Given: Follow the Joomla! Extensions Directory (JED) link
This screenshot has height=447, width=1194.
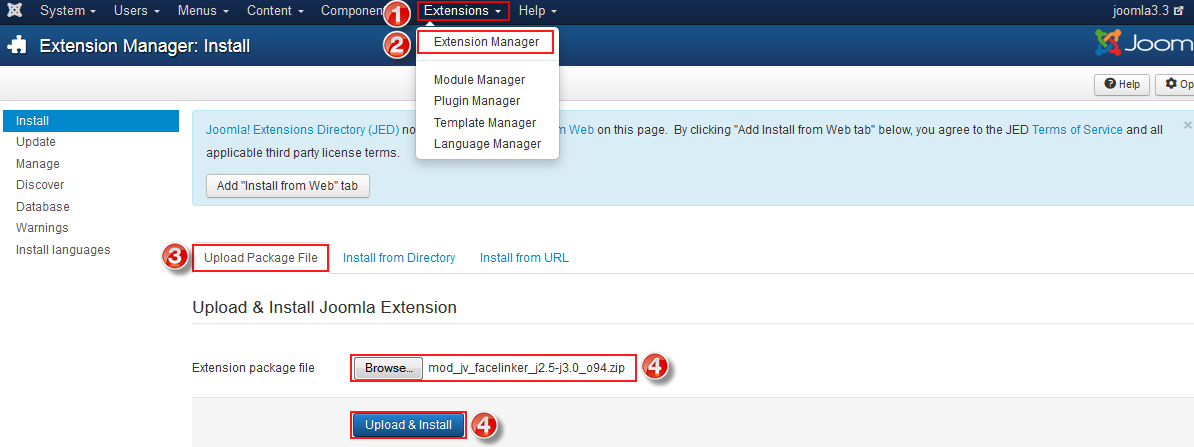Looking at the screenshot, I should tap(302, 129).
